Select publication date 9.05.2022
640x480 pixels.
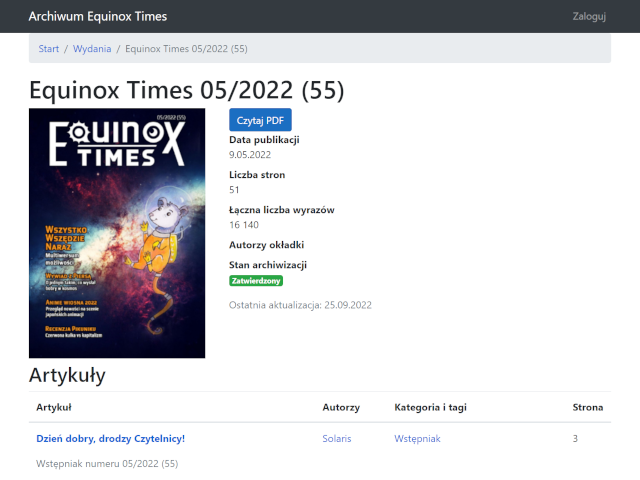[250, 155]
